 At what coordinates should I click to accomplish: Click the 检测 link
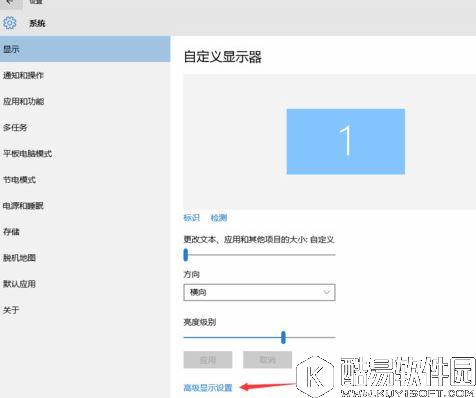pyautogui.click(x=219, y=218)
